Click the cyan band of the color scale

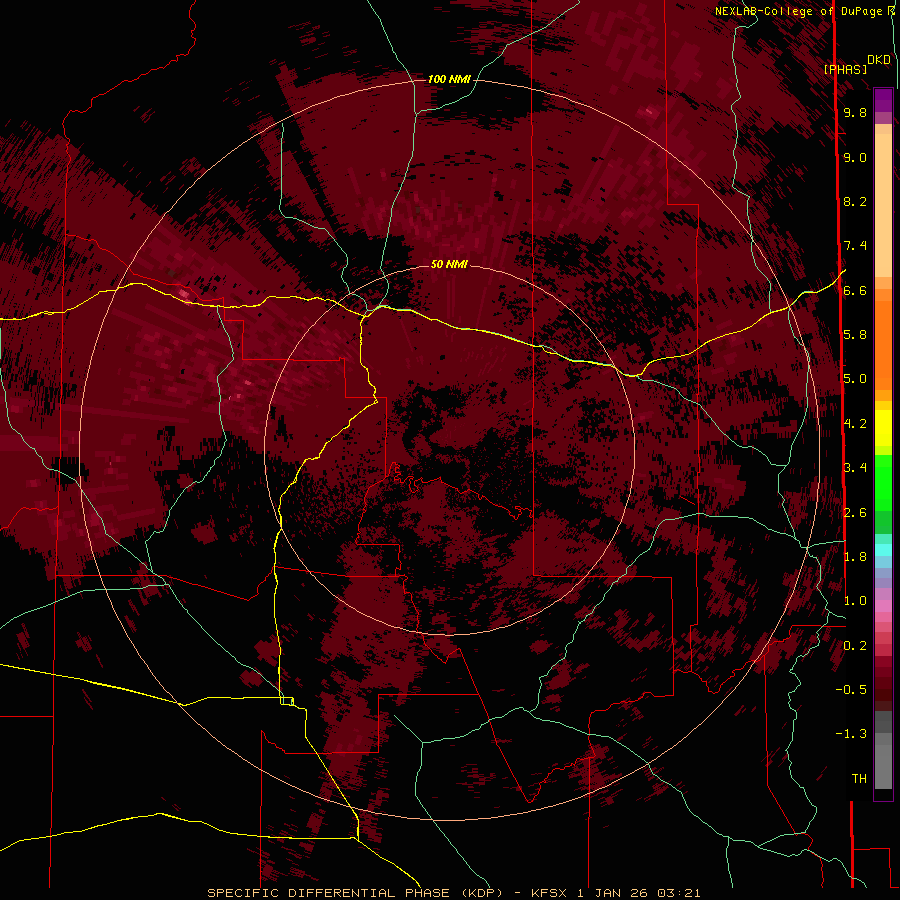coord(883,550)
